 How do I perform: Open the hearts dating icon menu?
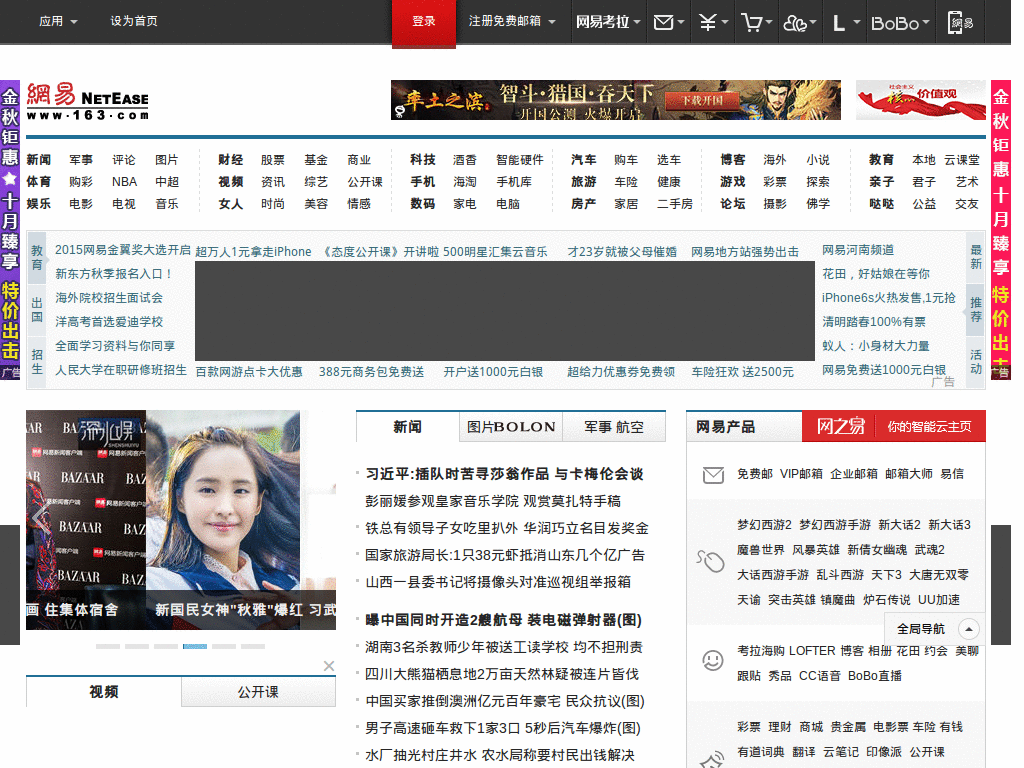(x=799, y=23)
